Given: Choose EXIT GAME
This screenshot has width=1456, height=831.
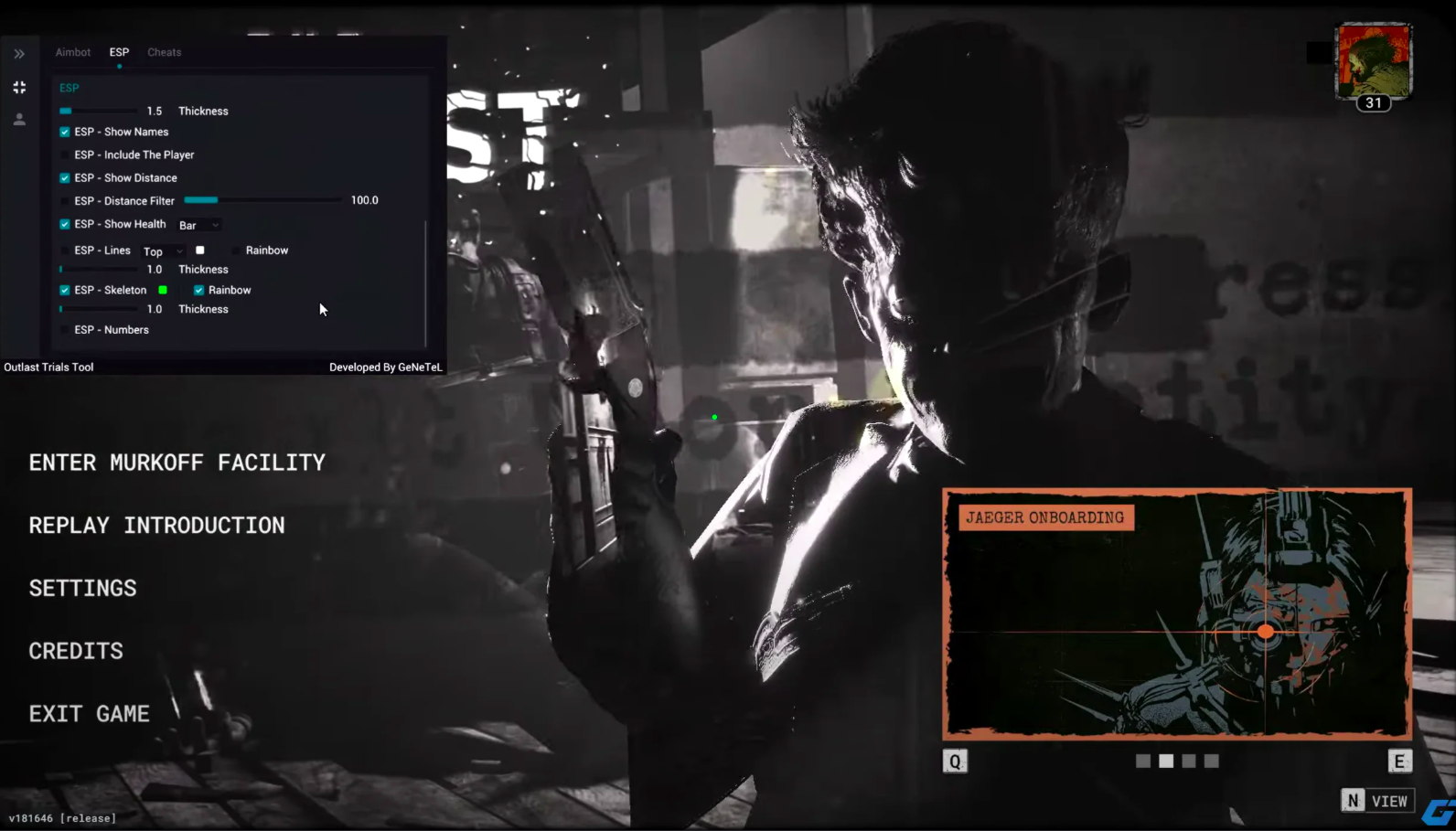Looking at the screenshot, I should 90,714.
